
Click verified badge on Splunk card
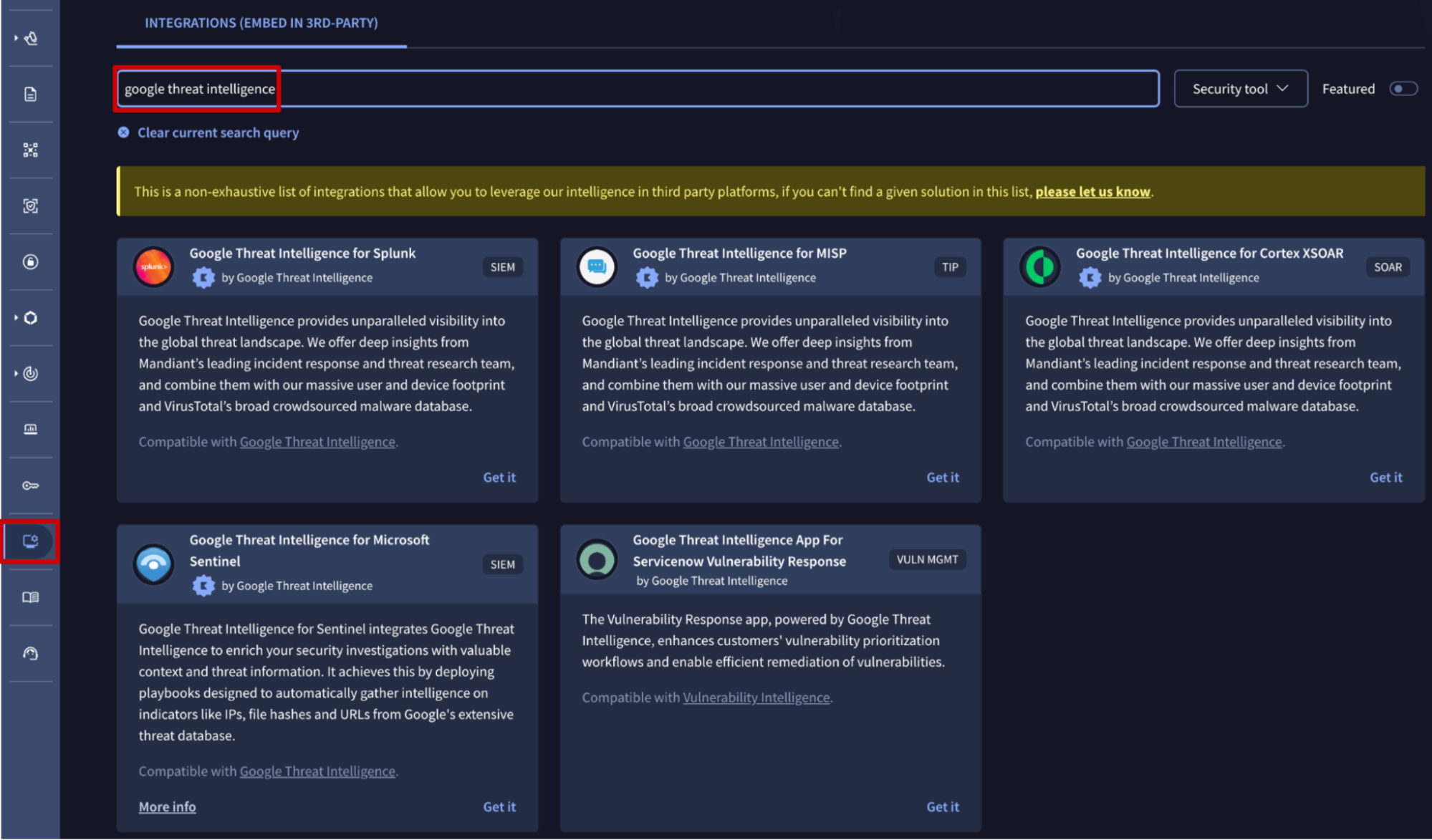click(203, 278)
